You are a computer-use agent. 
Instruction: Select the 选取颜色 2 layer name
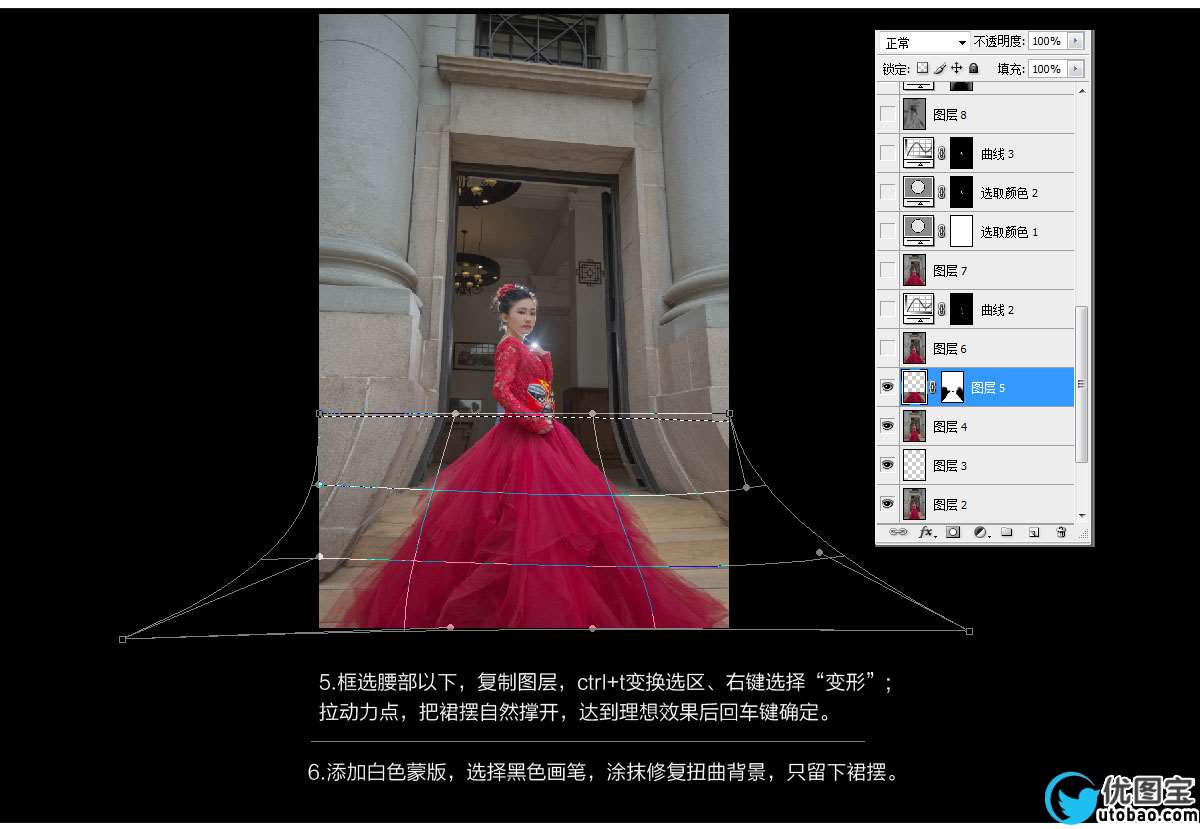pos(1009,193)
